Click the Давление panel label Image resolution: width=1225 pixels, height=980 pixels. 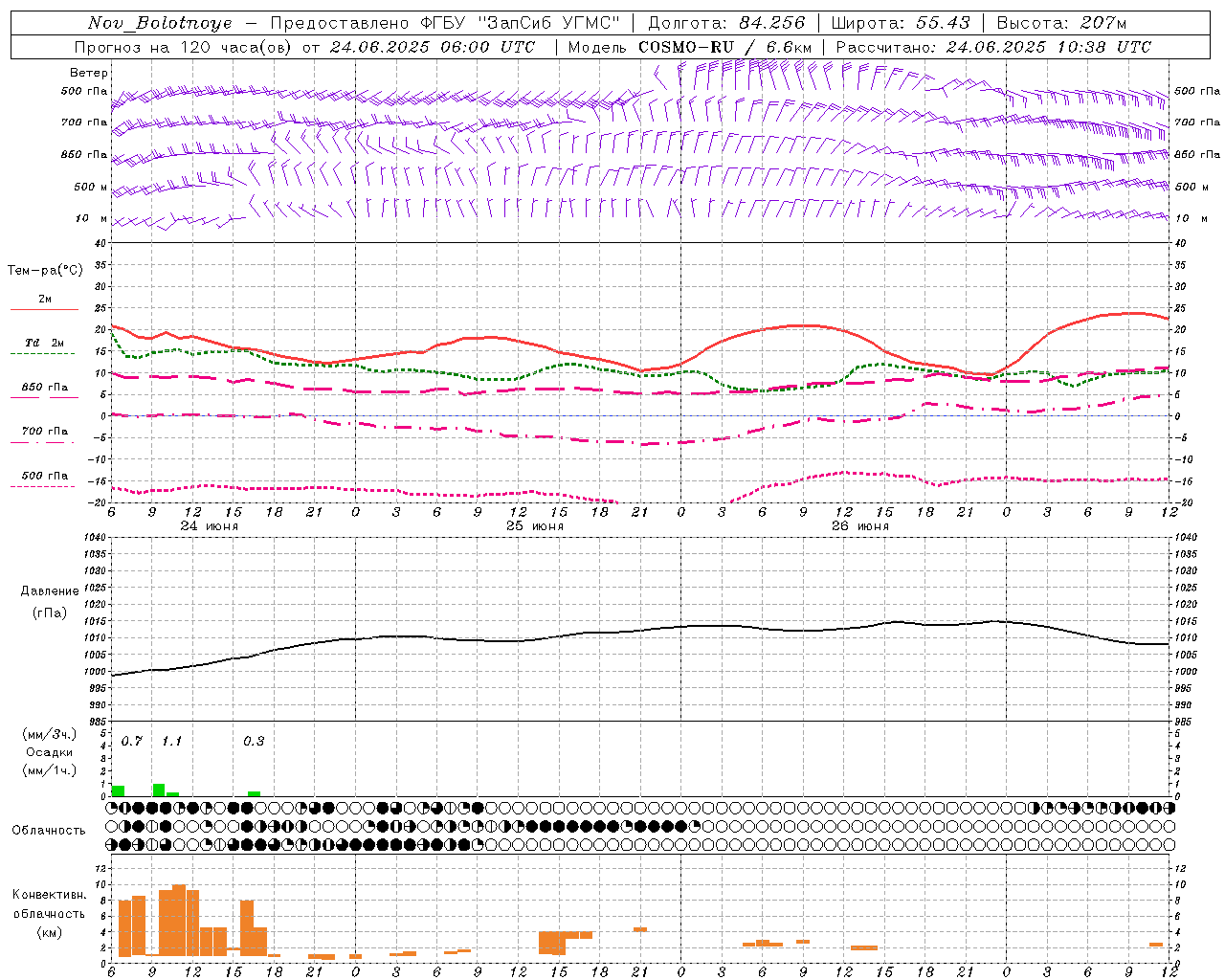click(x=50, y=591)
